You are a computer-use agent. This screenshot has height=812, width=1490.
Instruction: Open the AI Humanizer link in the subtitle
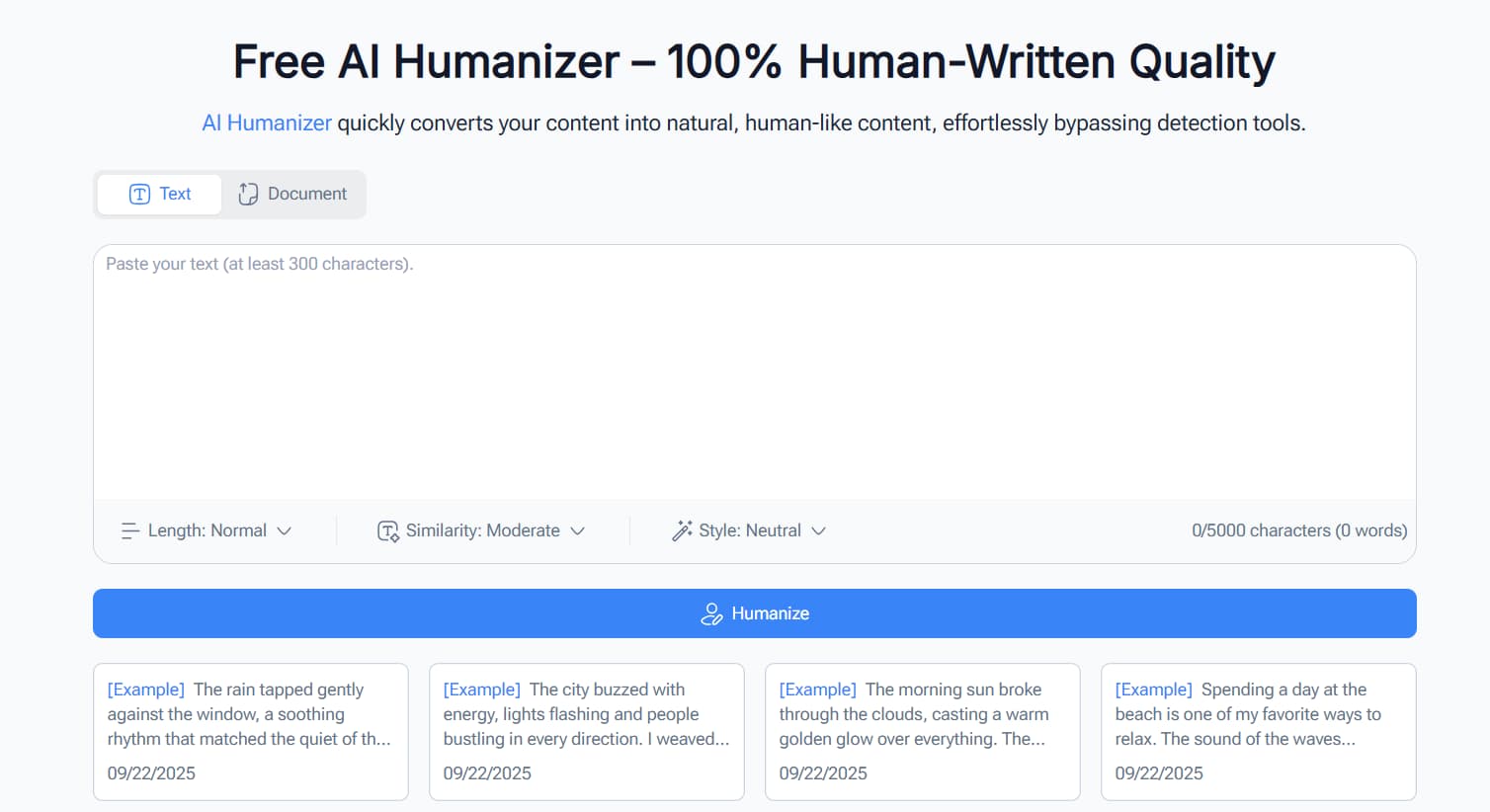coord(266,122)
